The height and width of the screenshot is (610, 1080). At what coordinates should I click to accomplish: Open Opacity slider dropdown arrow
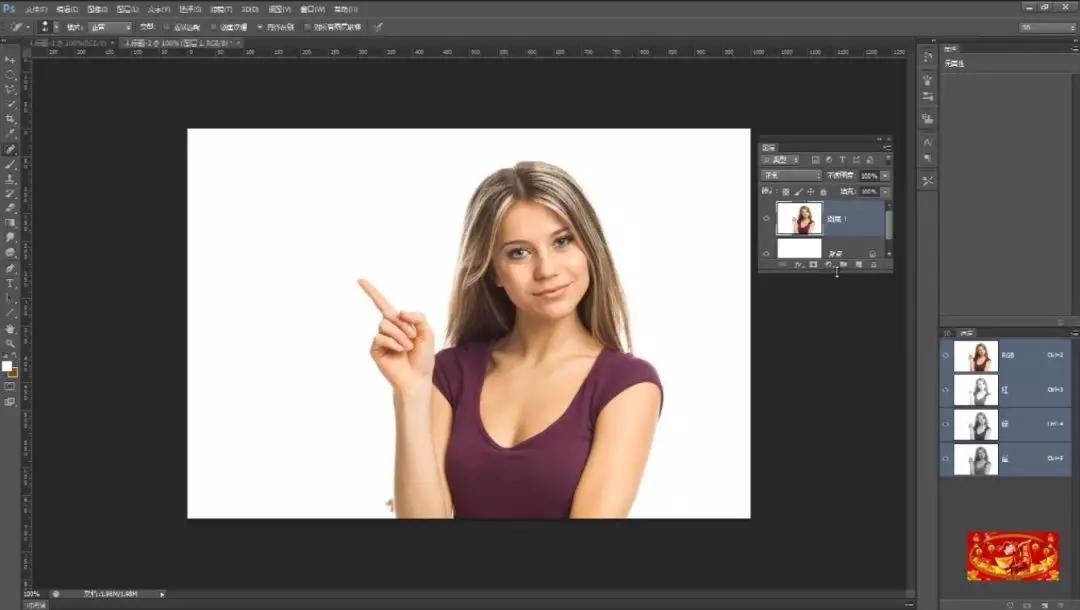coord(885,176)
